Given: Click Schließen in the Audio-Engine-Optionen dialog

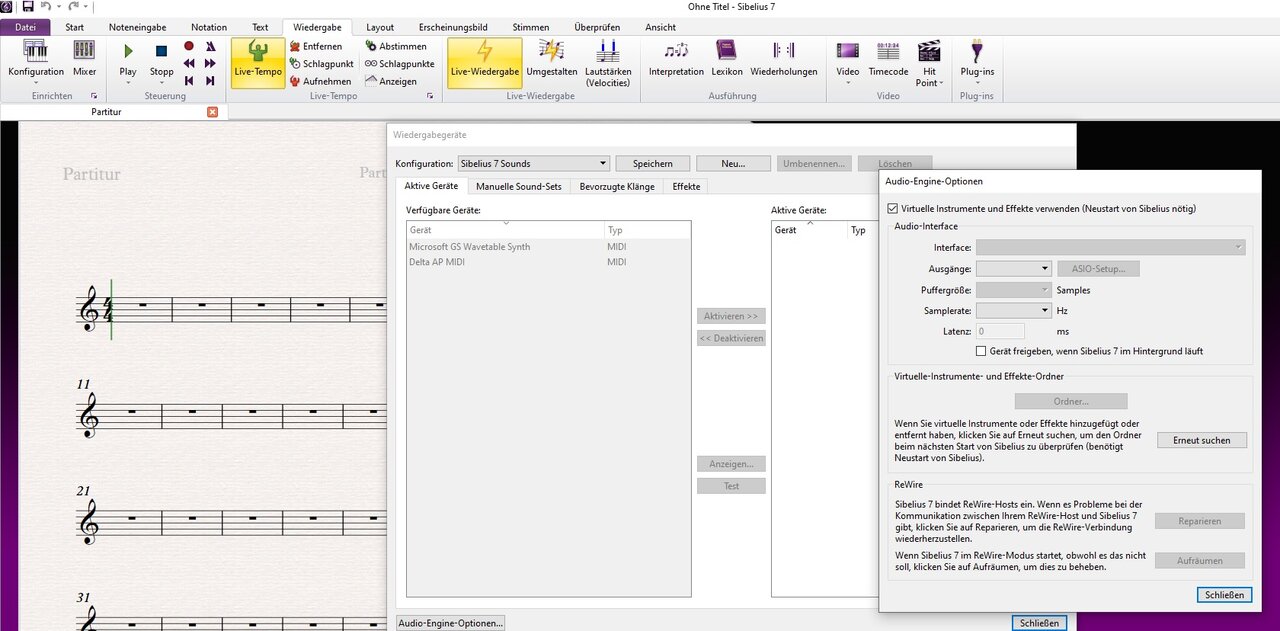Looking at the screenshot, I should pos(1224,595).
